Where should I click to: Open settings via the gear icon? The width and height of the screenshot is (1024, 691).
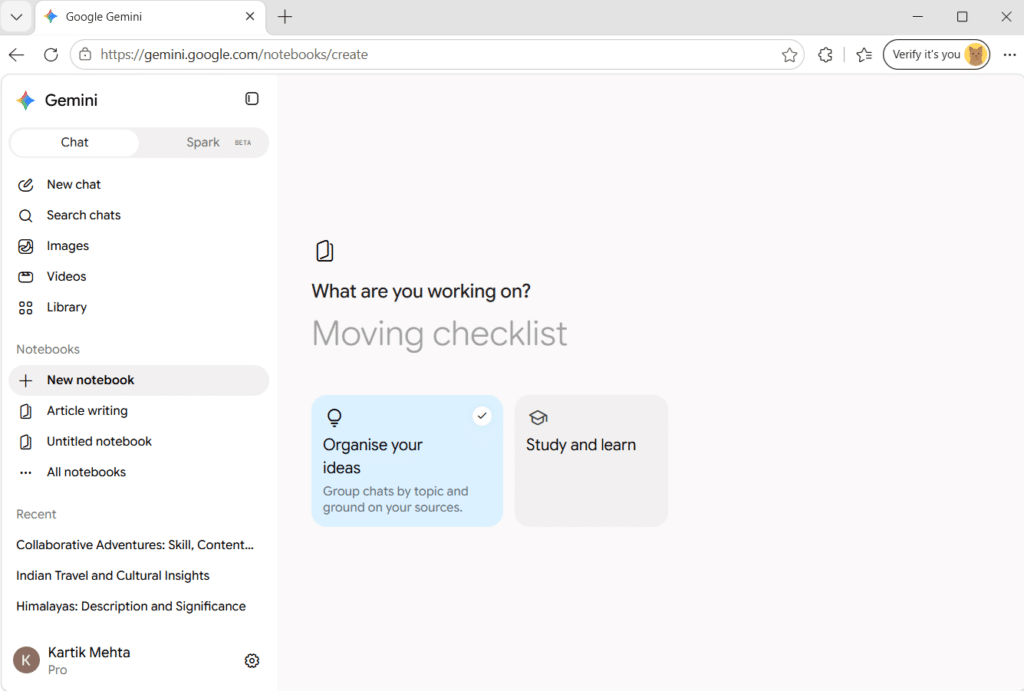click(x=251, y=660)
